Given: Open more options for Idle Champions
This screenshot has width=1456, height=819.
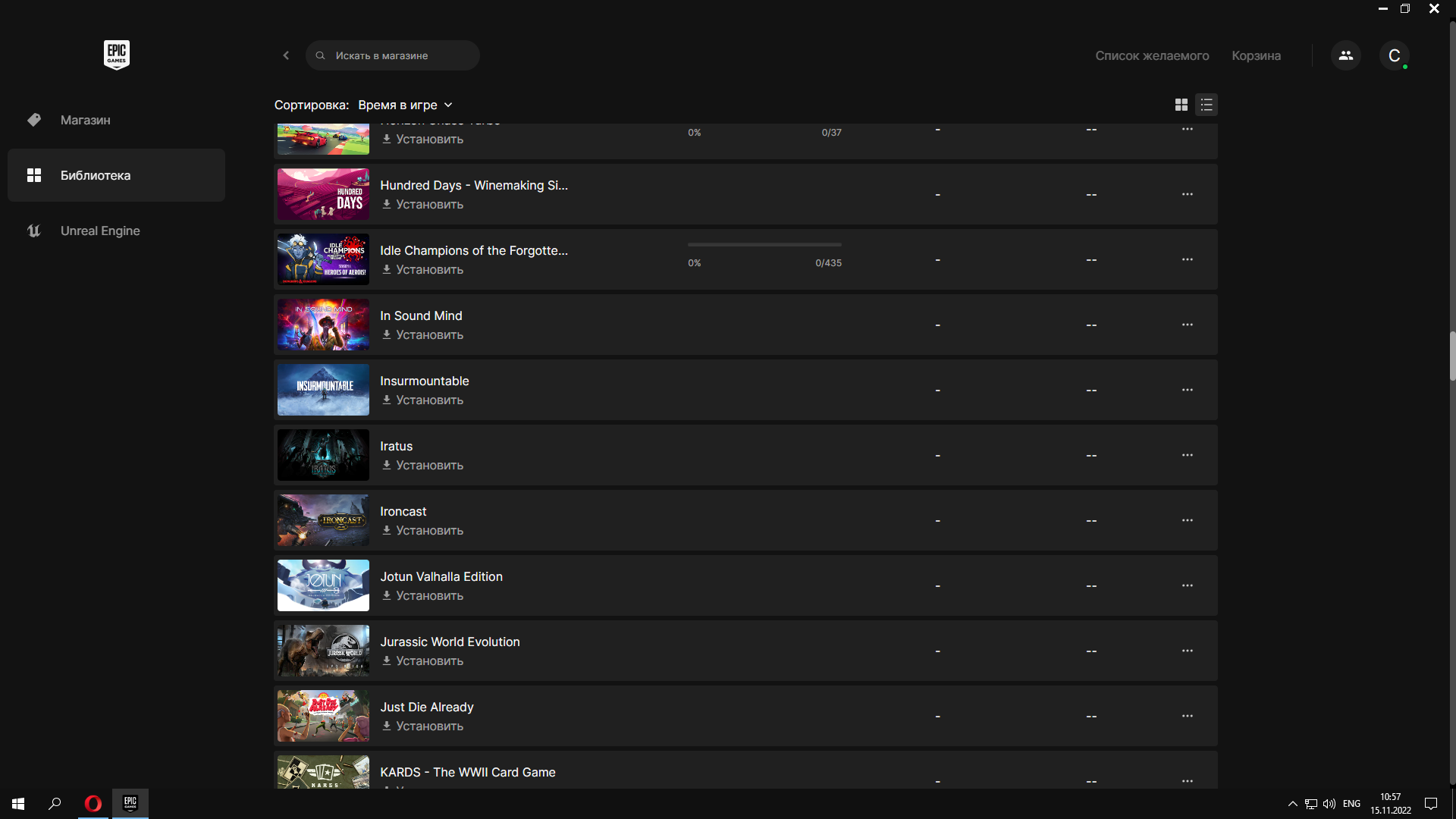Looking at the screenshot, I should 1188,259.
